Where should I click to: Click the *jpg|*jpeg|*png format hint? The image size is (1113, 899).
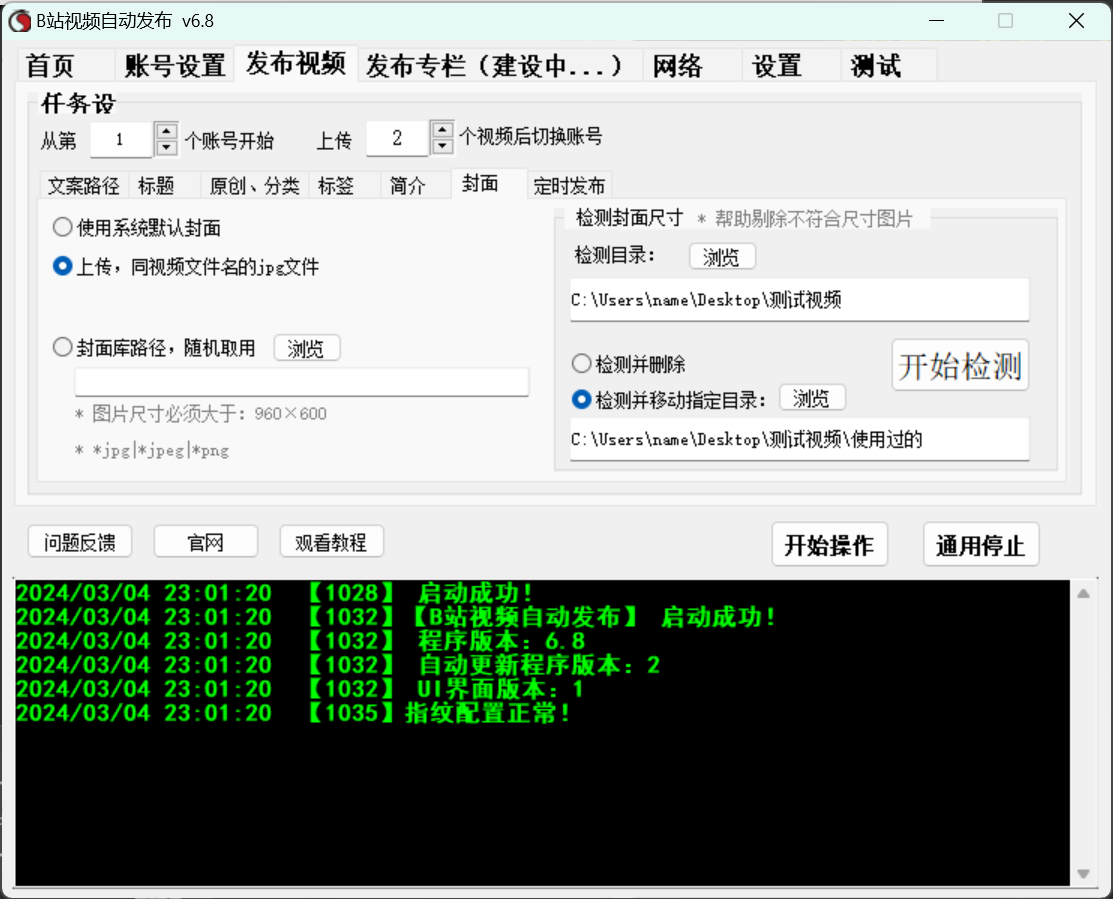click(x=152, y=451)
